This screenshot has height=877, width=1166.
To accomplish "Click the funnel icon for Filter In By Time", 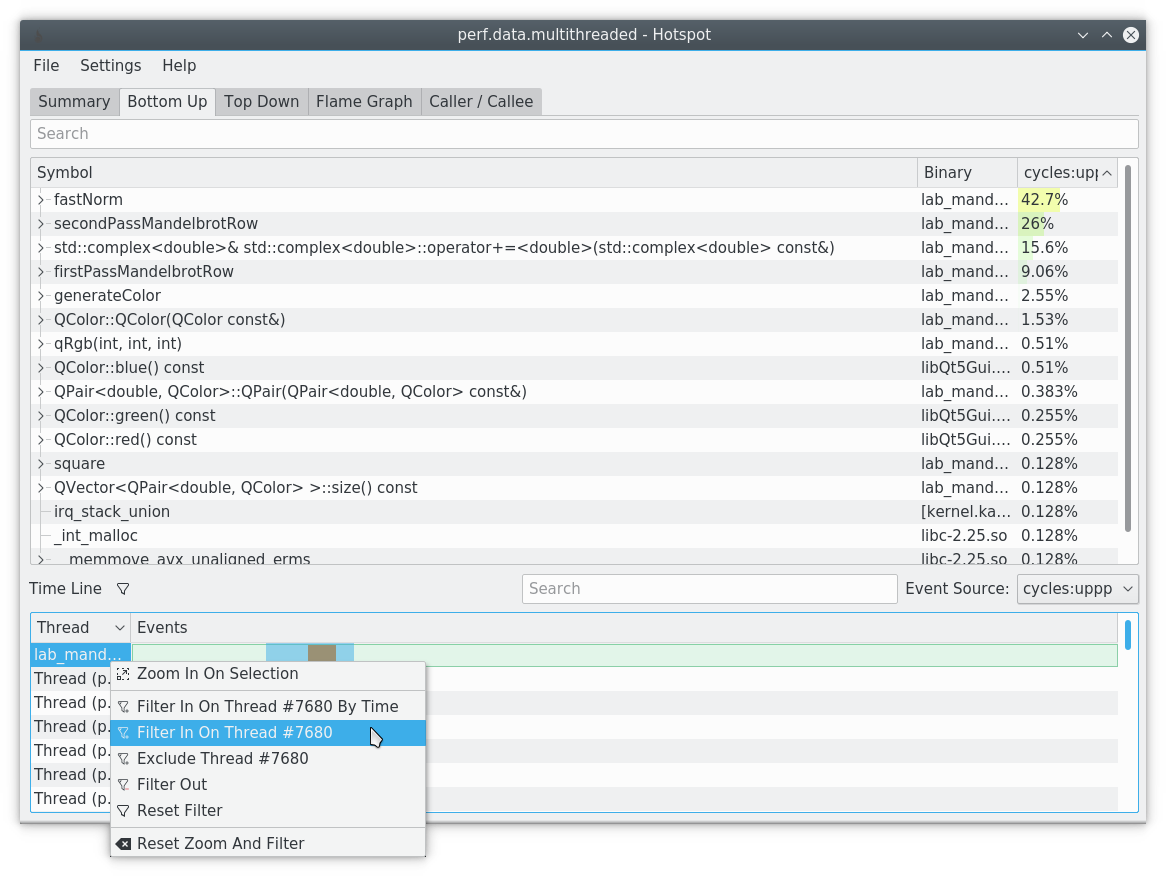I will pos(123,706).
